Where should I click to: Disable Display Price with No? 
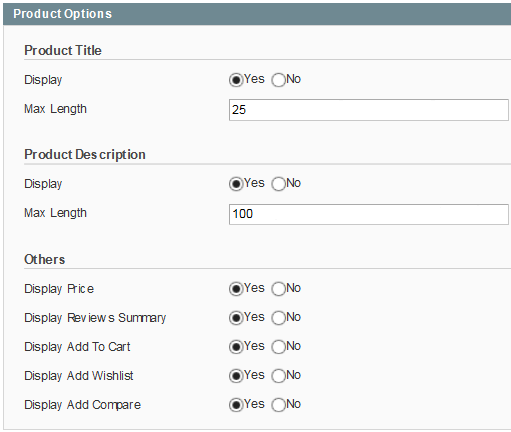tap(278, 289)
